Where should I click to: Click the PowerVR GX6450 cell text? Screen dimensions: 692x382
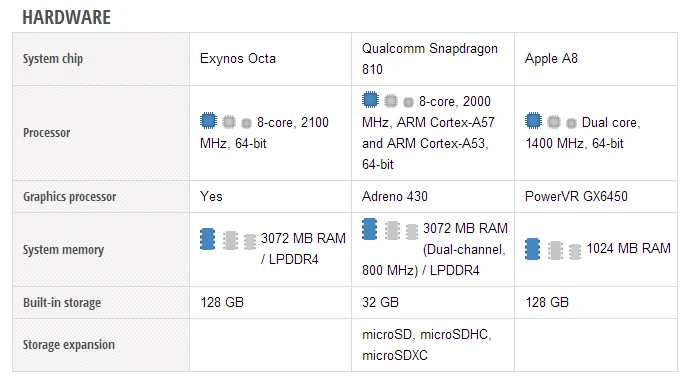(x=576, y=196)
